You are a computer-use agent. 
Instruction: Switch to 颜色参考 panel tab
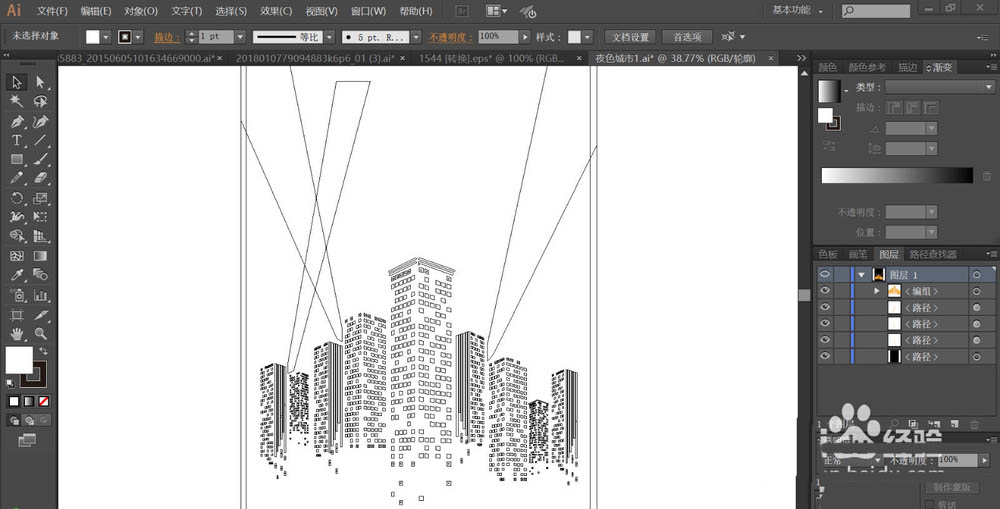tap(867, 67)
